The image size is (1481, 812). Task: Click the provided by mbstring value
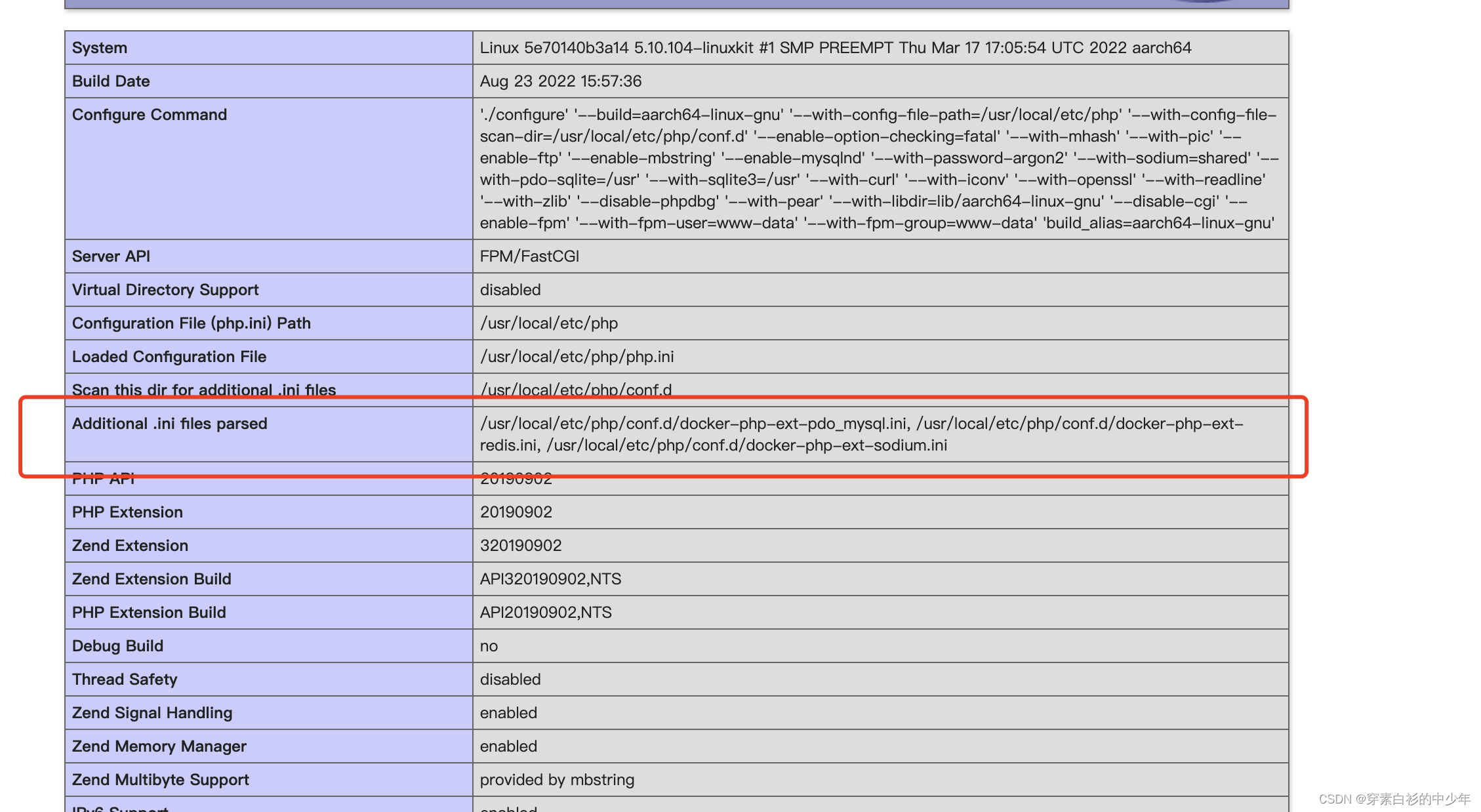[x=557, y=780]
